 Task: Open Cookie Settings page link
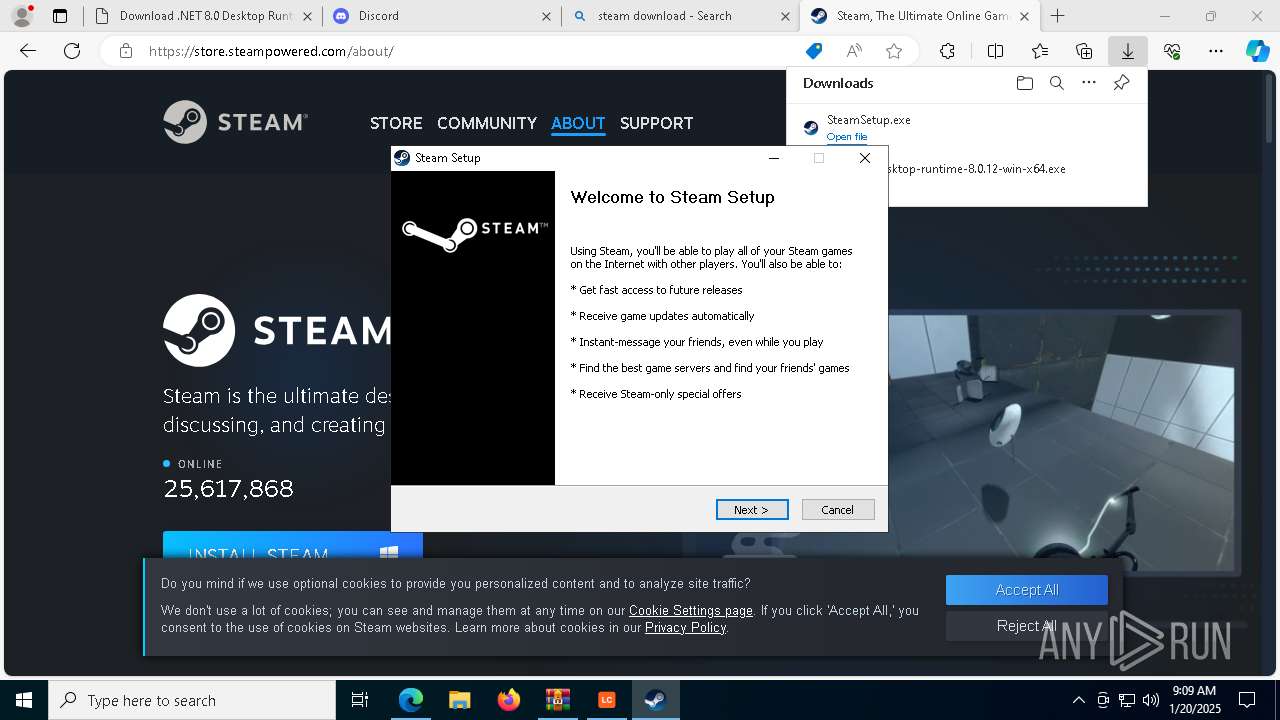(x=691, y=610)
